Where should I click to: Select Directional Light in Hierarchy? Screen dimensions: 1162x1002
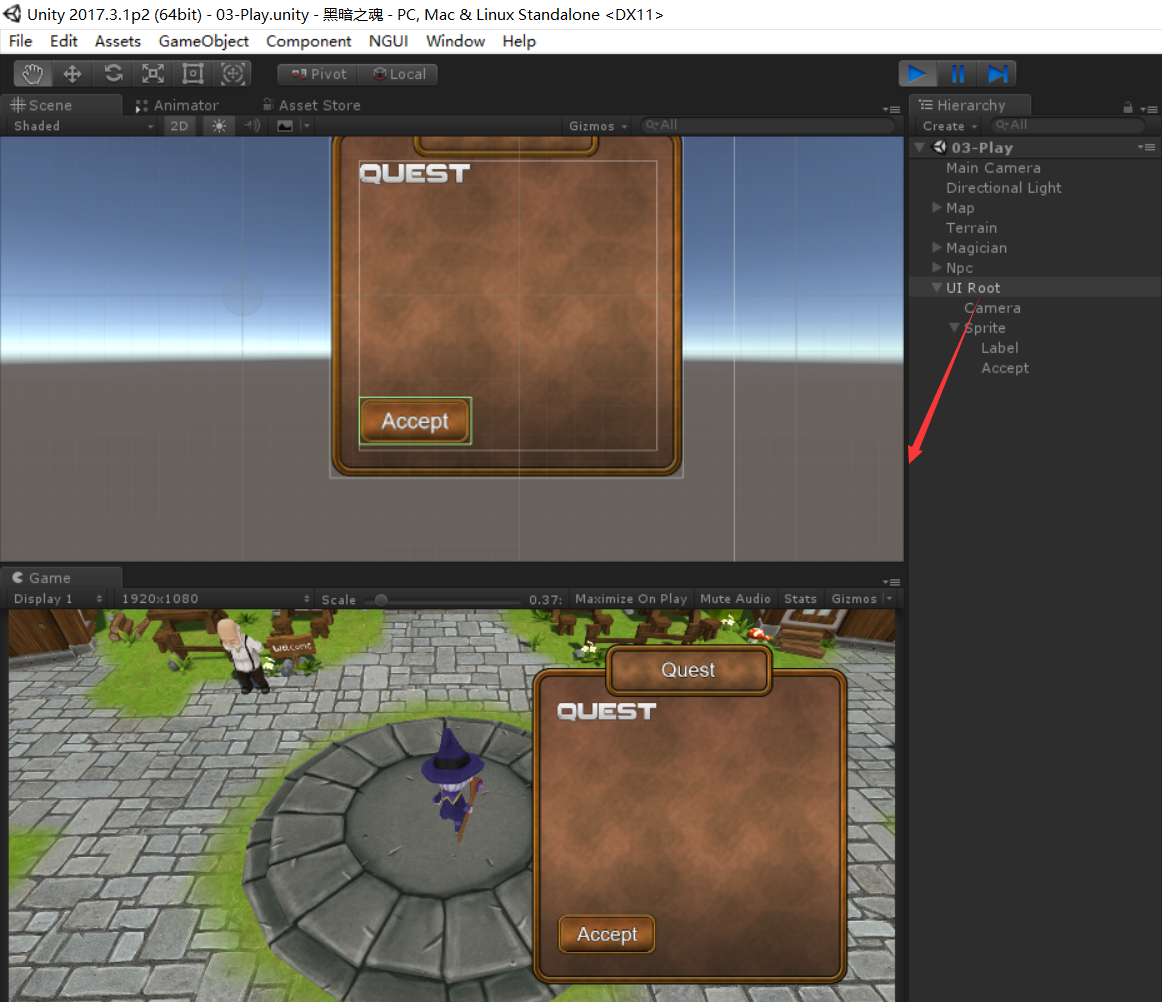1003,188
